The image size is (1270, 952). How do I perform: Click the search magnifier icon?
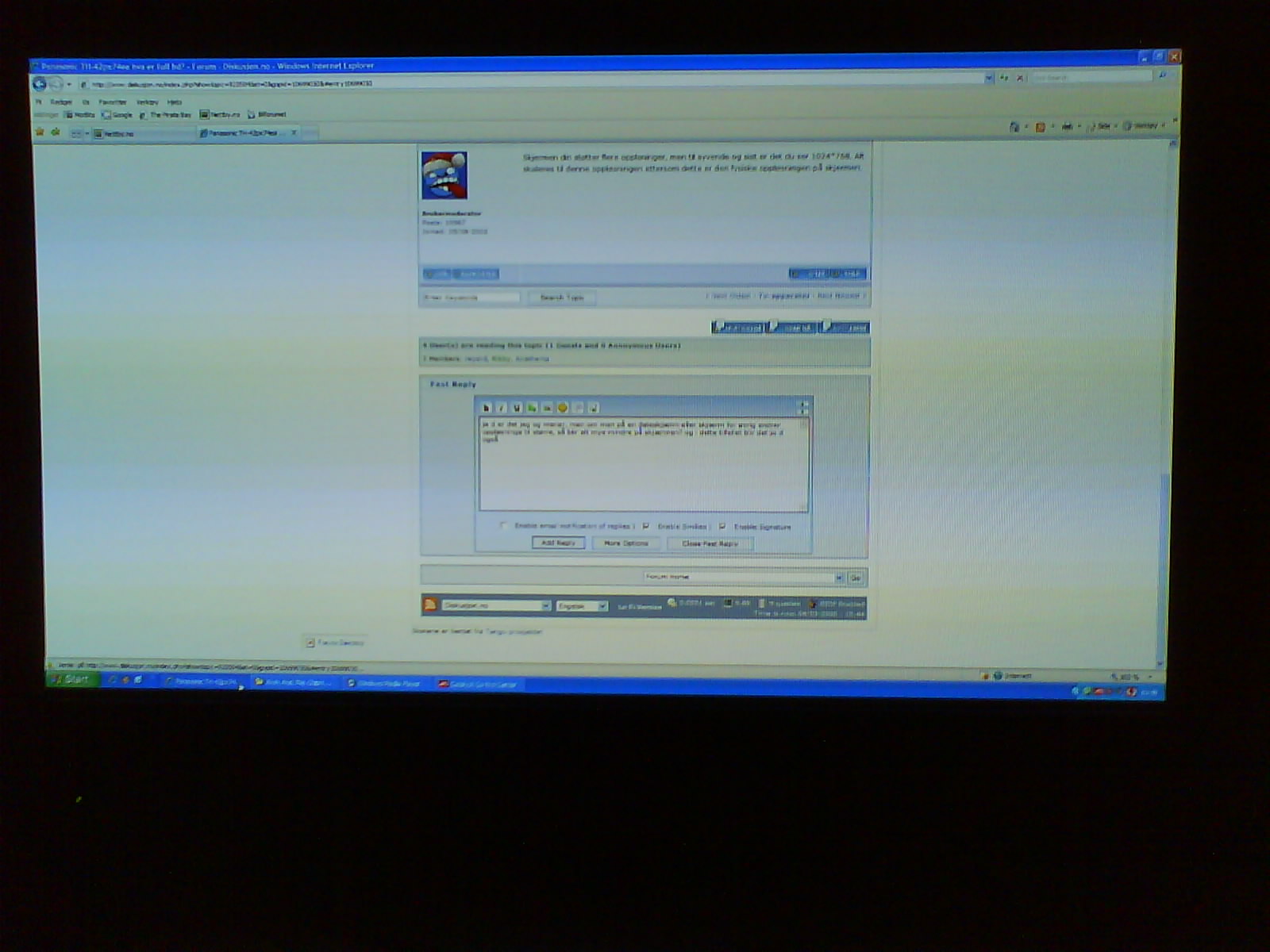[x=1162, y=75]
